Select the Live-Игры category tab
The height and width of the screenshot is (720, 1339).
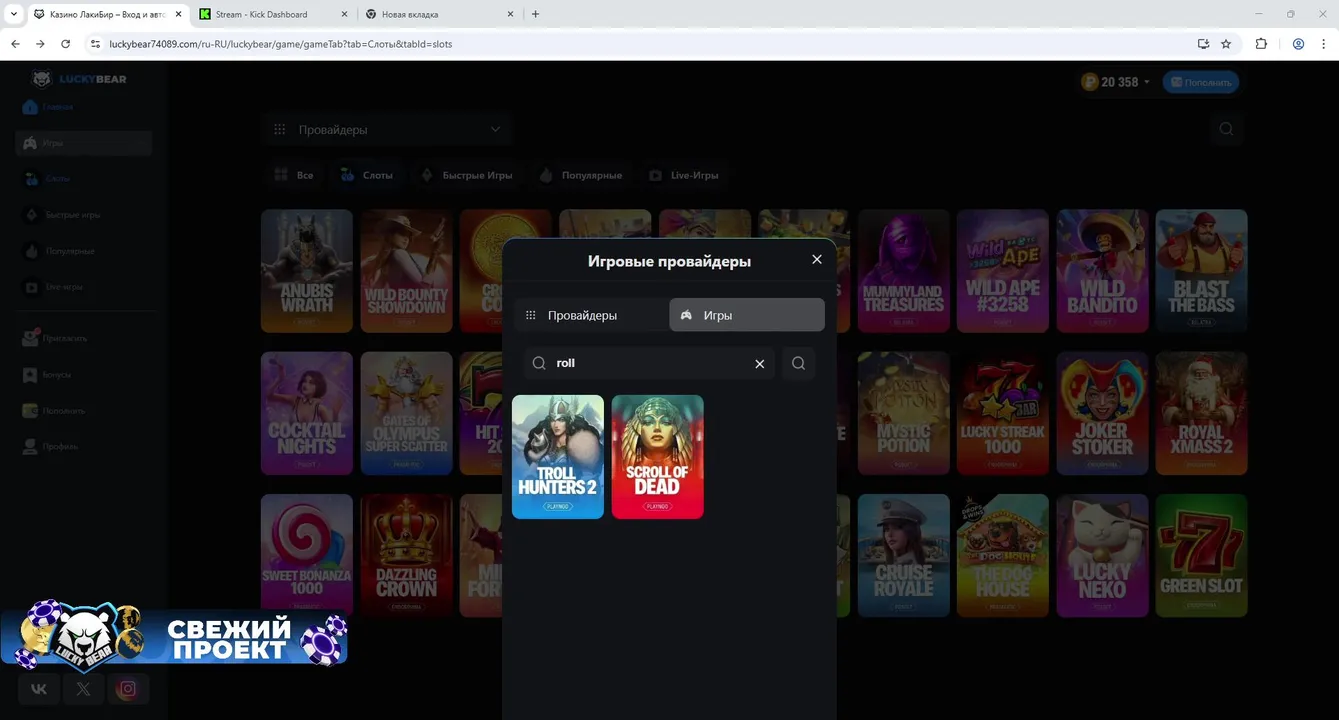[684, 175]
